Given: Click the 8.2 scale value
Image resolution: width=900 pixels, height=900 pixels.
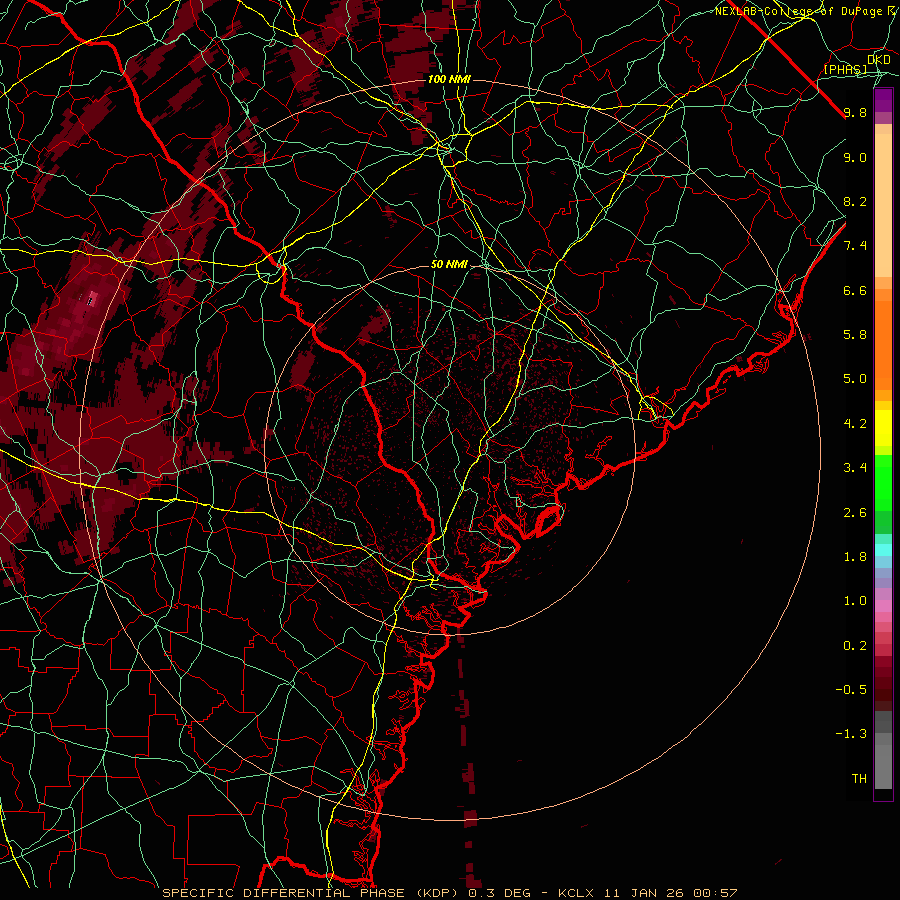Looking at the screenshot, I should (855, 201).
